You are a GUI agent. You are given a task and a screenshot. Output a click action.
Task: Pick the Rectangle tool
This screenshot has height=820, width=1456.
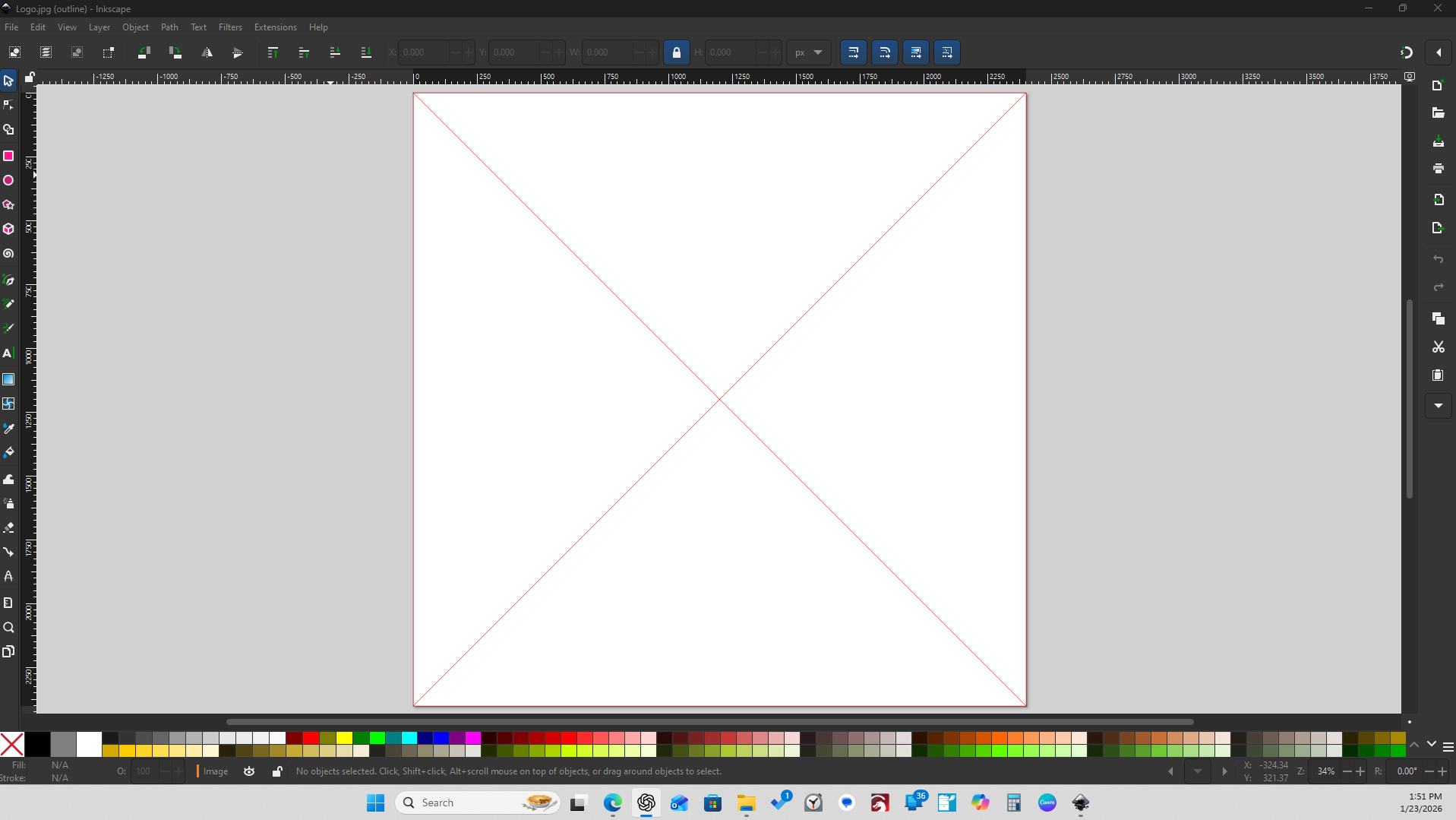(8, 156)
